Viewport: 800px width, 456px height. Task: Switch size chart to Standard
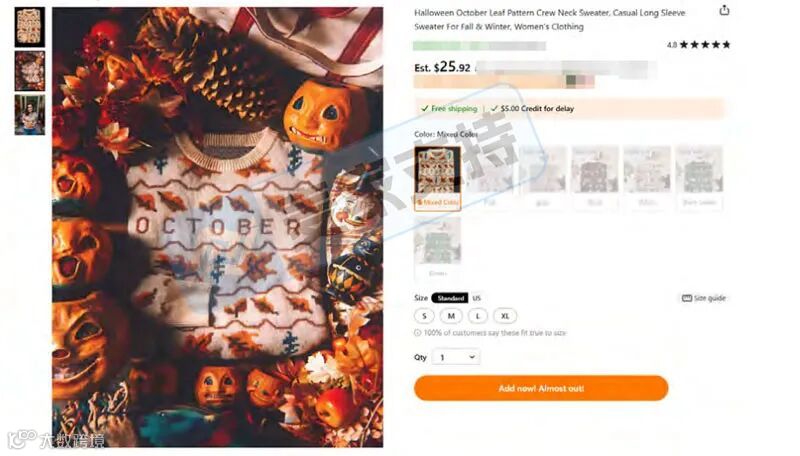click(450, 298)
